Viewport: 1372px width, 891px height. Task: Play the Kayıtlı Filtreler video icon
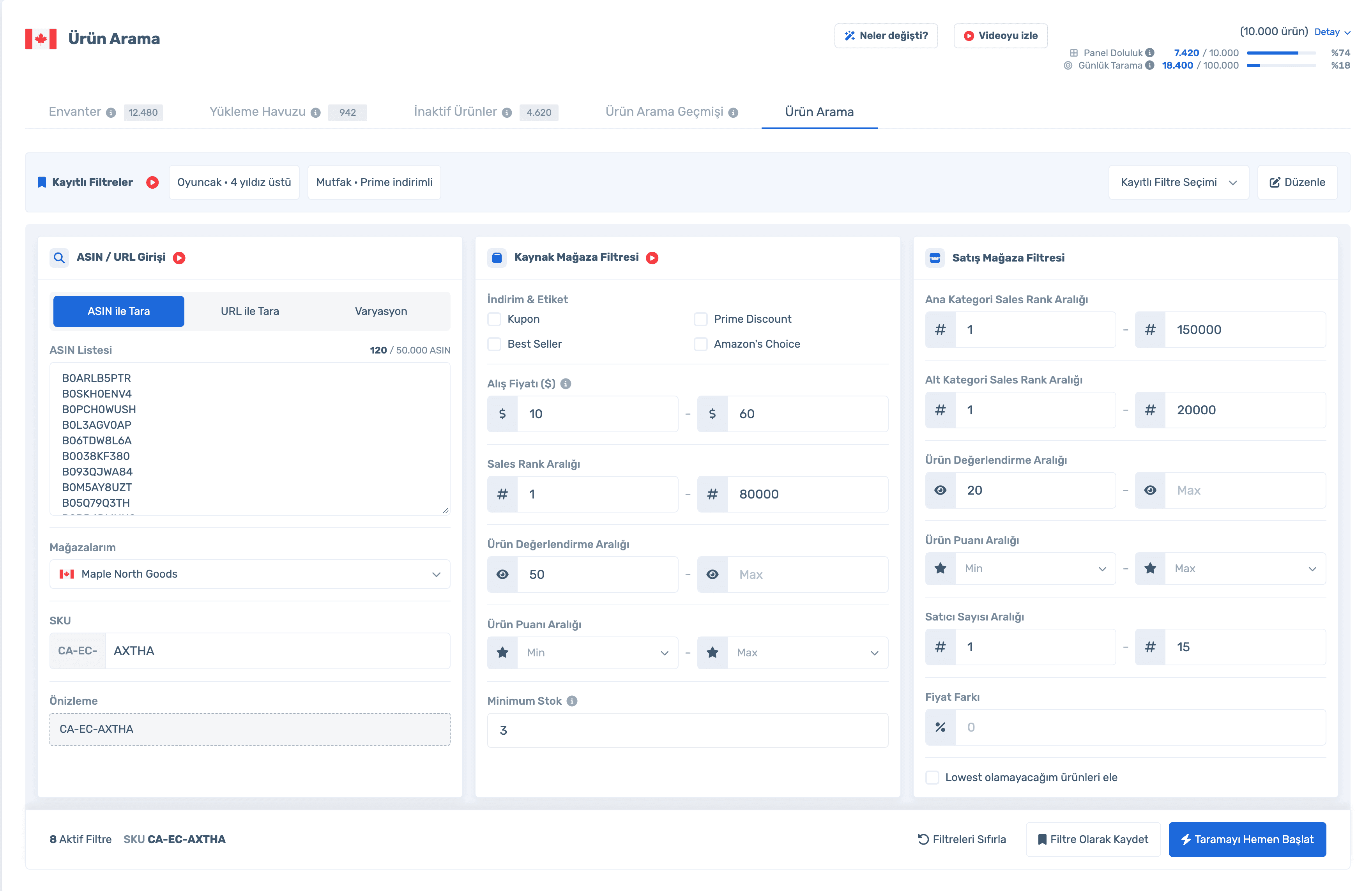point(152,182)
